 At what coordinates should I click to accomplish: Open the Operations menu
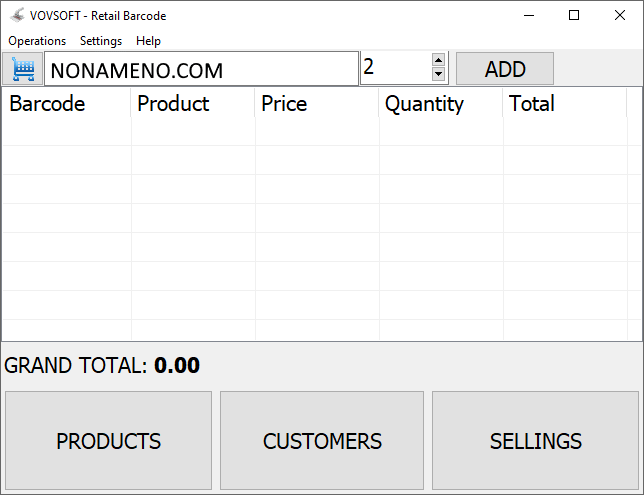[37, 41]
